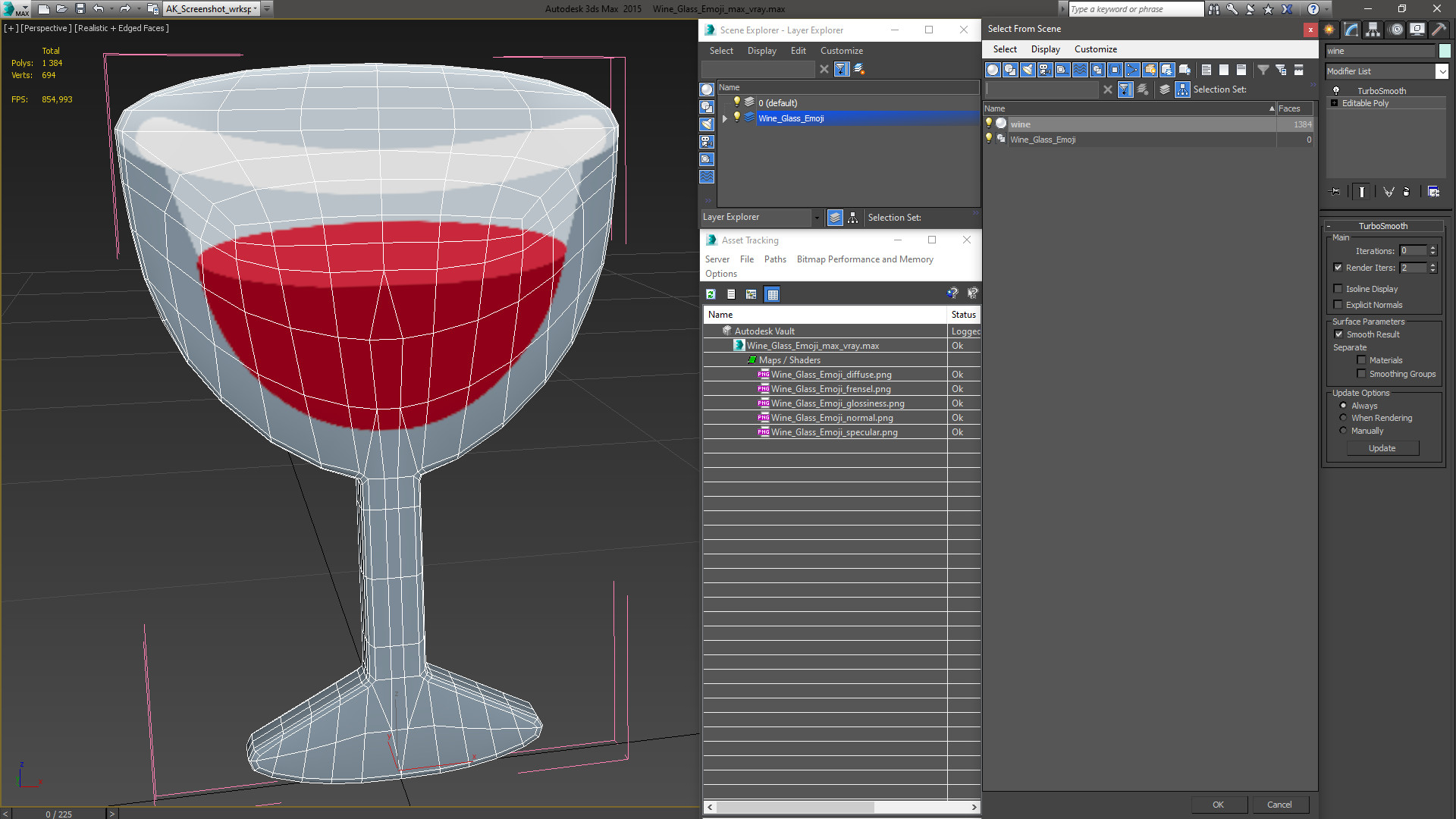Toggle Display Cameras filter in Select From Scene

point(1045,70)
